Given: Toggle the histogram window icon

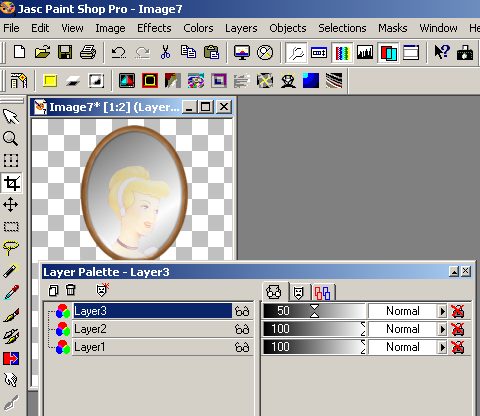Looking at the screenshot, I should click(365, 52).
